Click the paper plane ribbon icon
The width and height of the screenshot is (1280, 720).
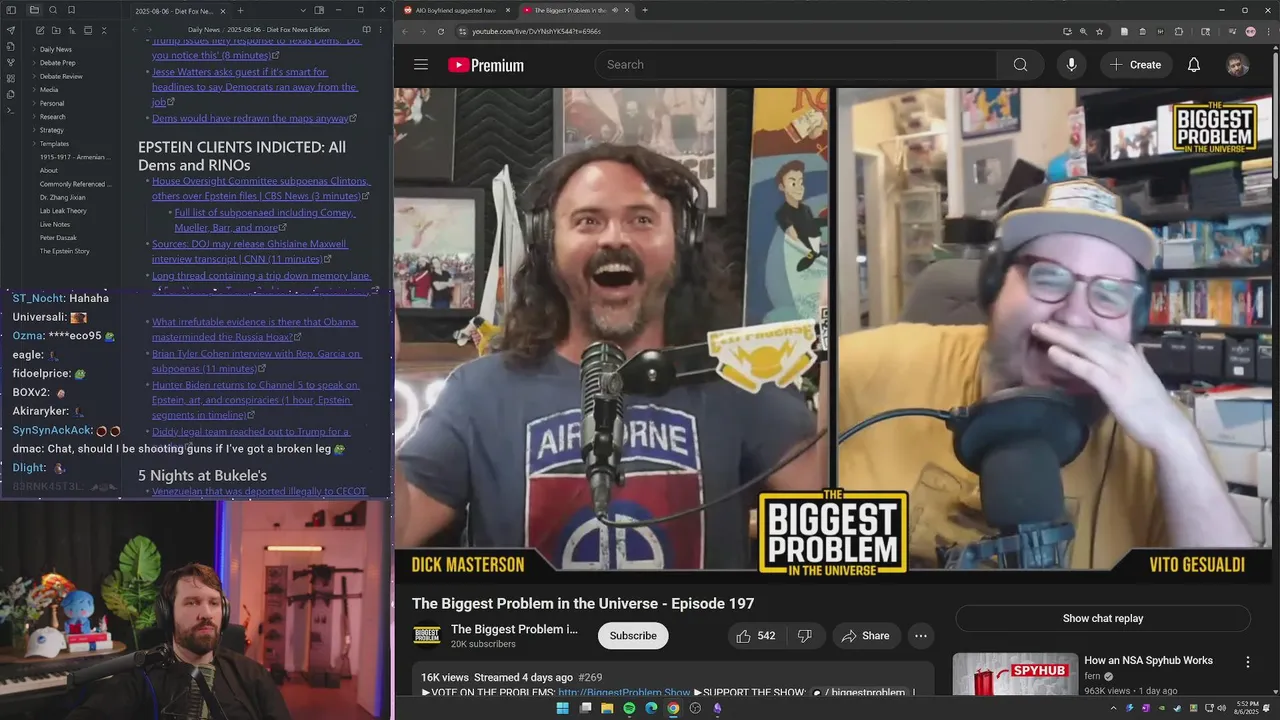pos(11,31)
